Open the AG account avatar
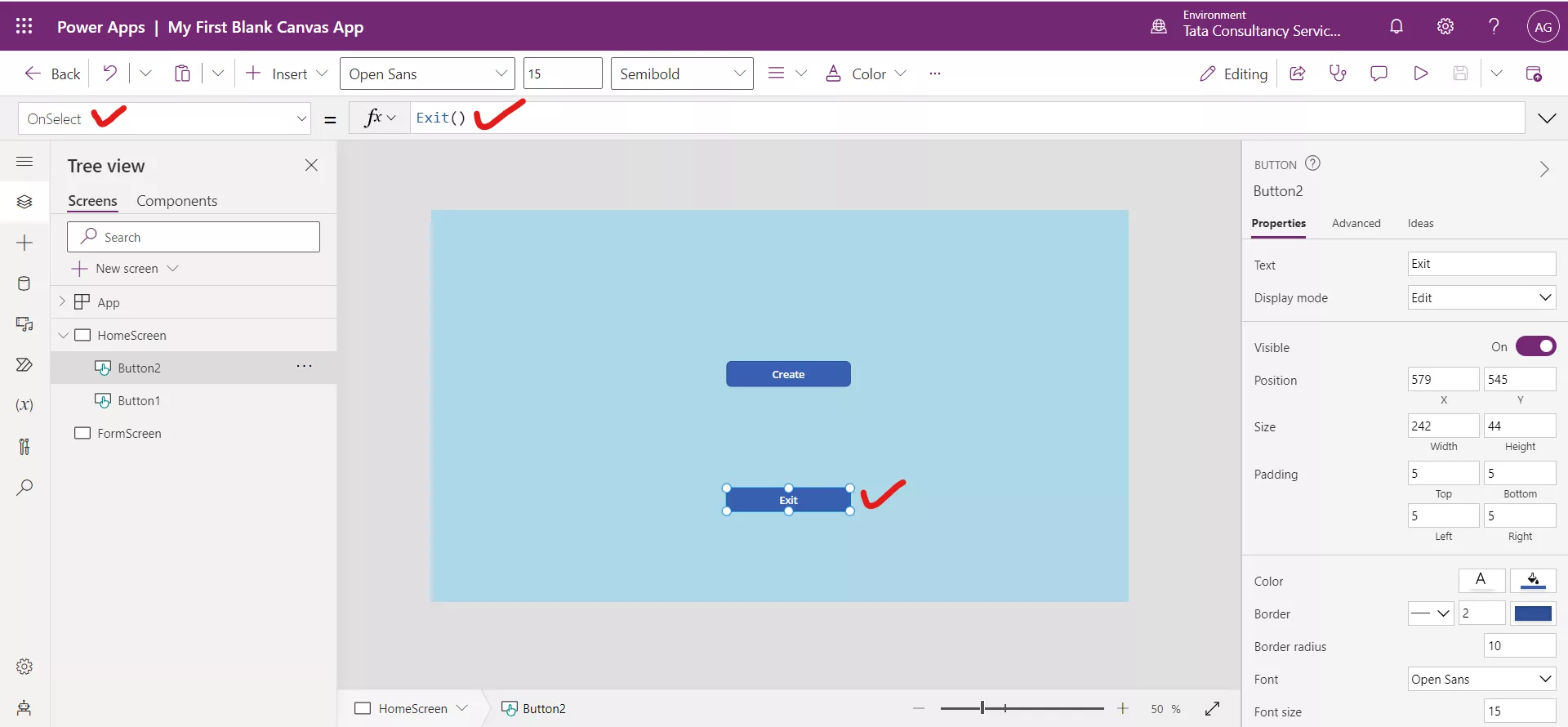The width and height of the screenshot is (1568, 727). pyautogui.click(x=1543, y=26)
